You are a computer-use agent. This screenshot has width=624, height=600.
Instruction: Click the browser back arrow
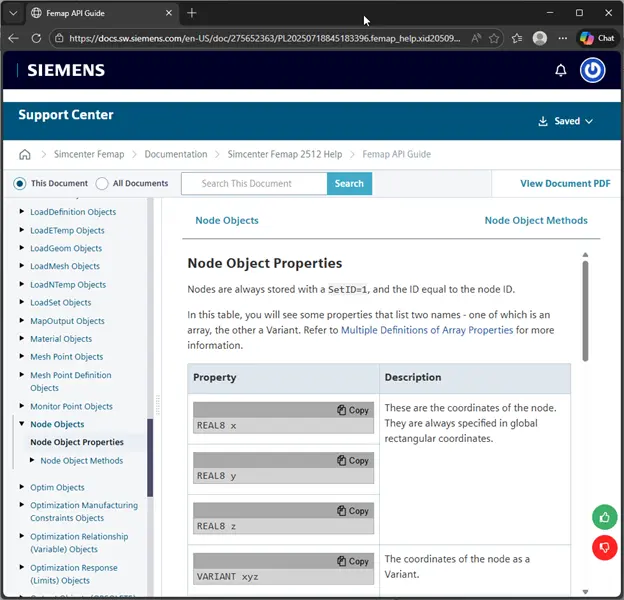click(14, 38)
